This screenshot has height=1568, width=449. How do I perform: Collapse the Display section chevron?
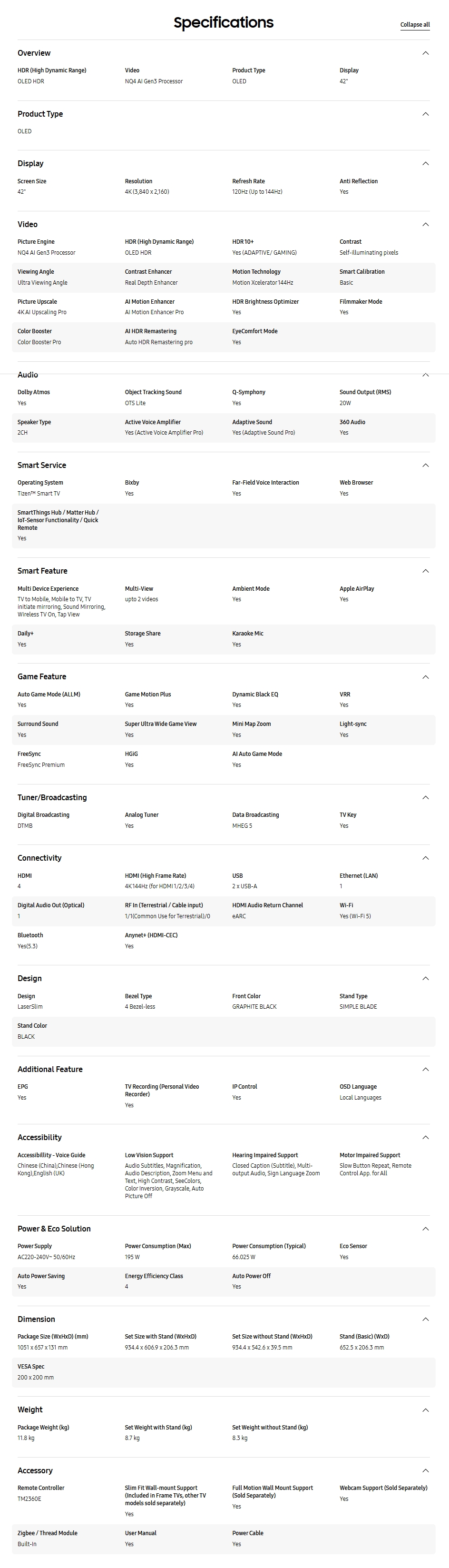click(425, 163)
